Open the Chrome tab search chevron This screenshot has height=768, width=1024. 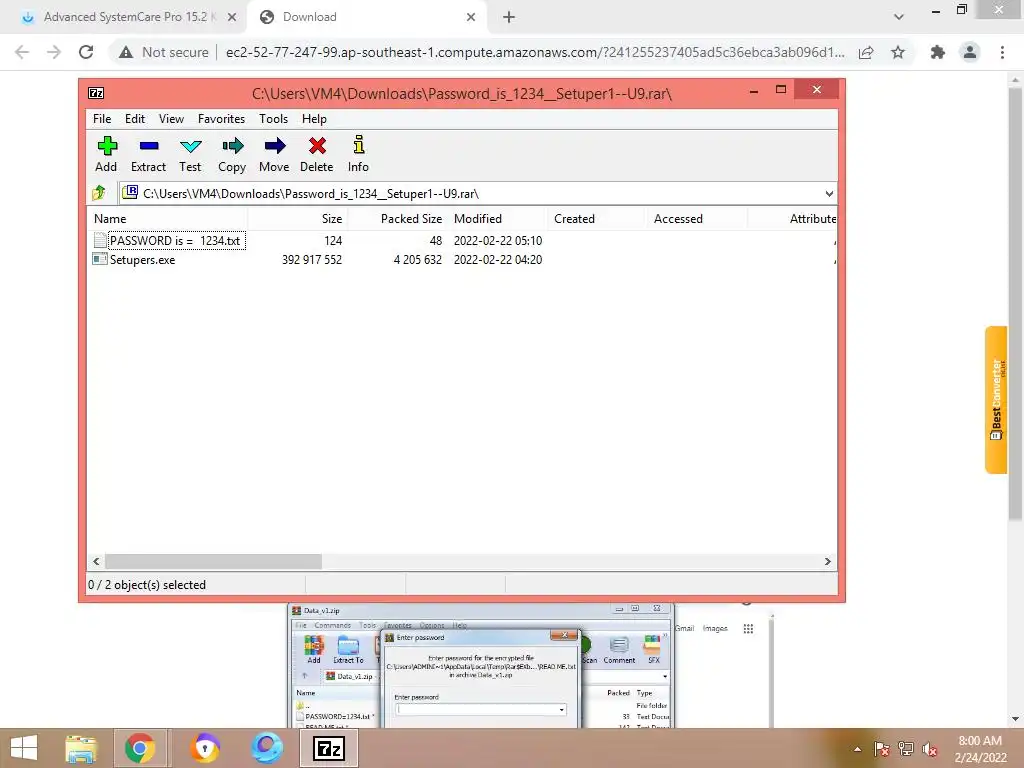pos(899,17)
